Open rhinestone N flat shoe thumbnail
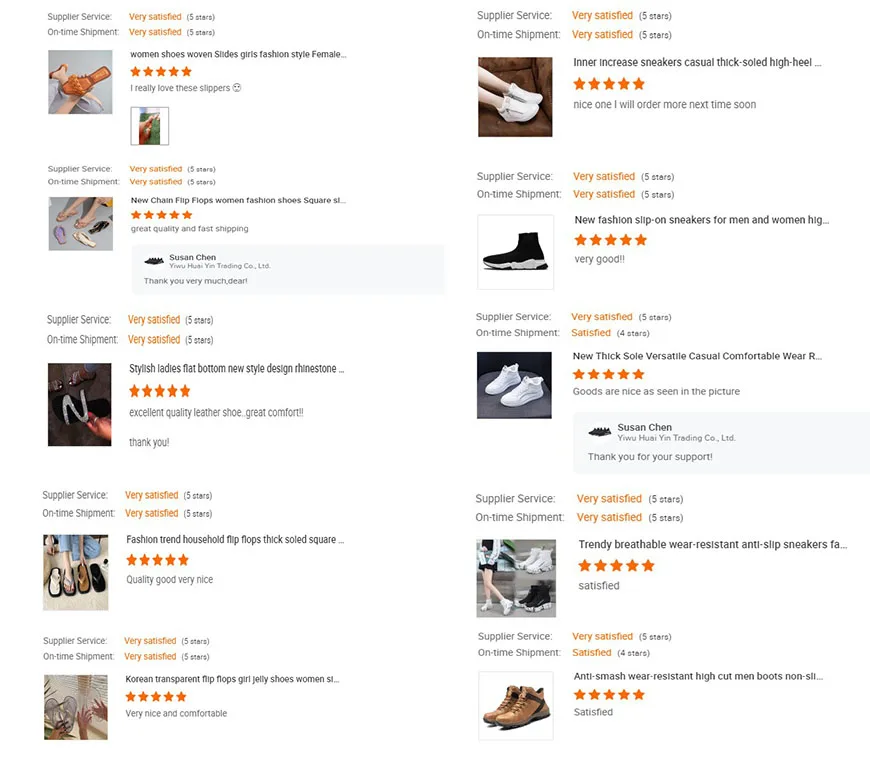 (x=80, y=404)
